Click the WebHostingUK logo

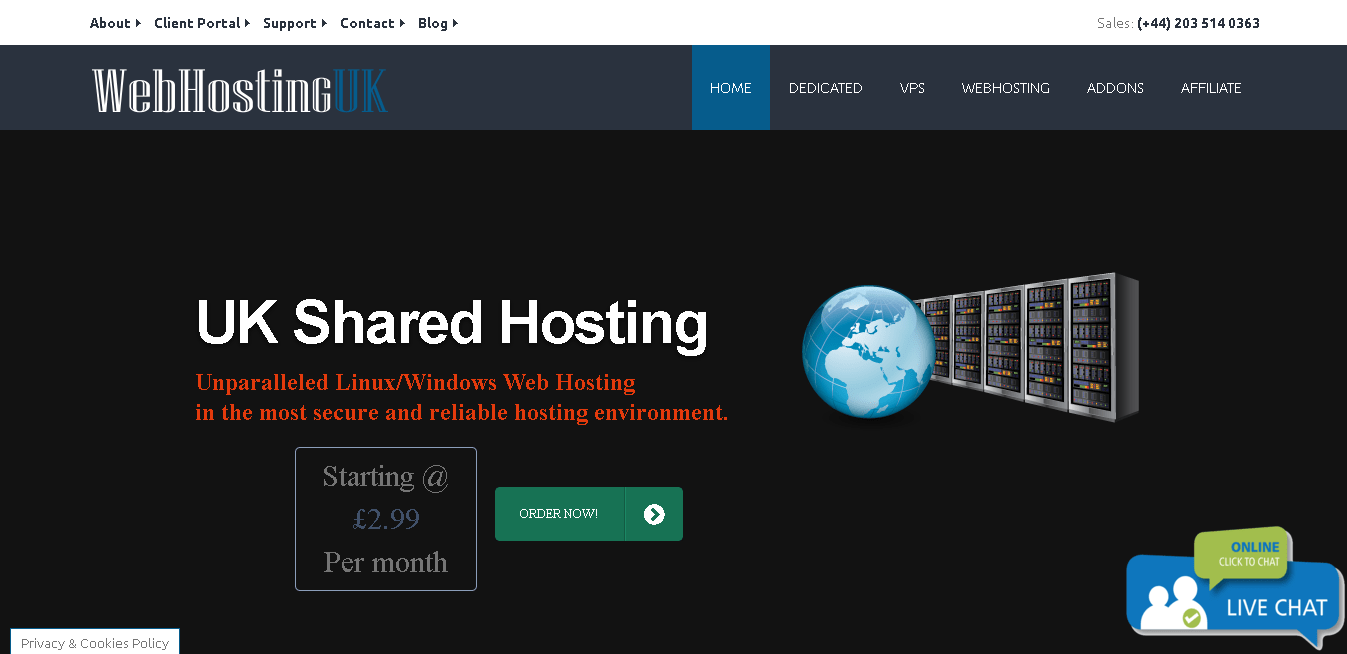coord(240,90)
